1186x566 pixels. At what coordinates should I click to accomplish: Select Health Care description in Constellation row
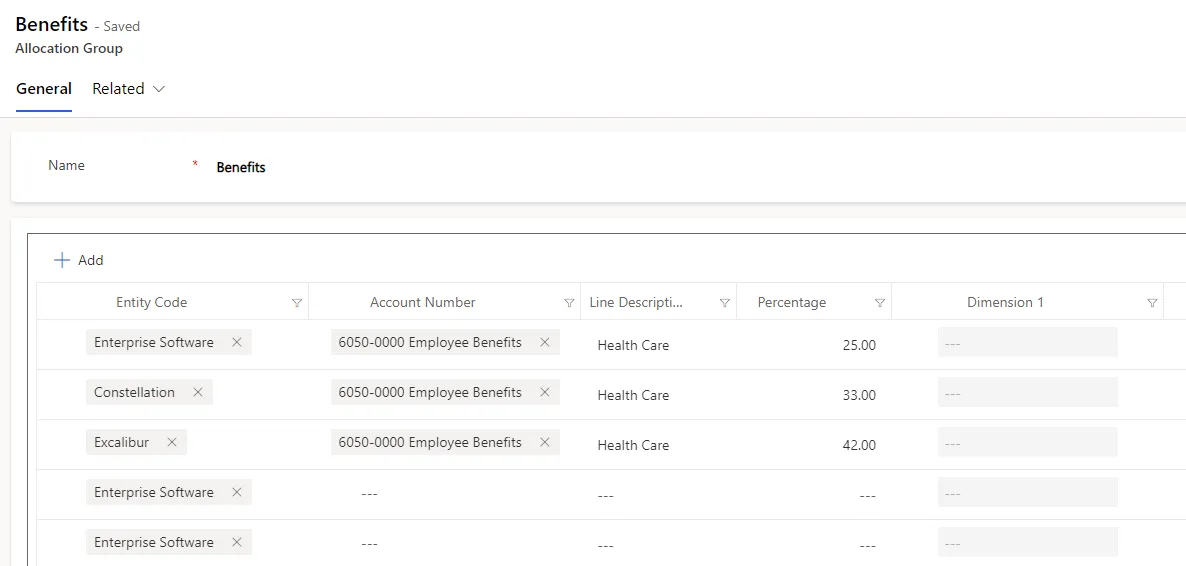pyautogui.click(x=633, y=395)
